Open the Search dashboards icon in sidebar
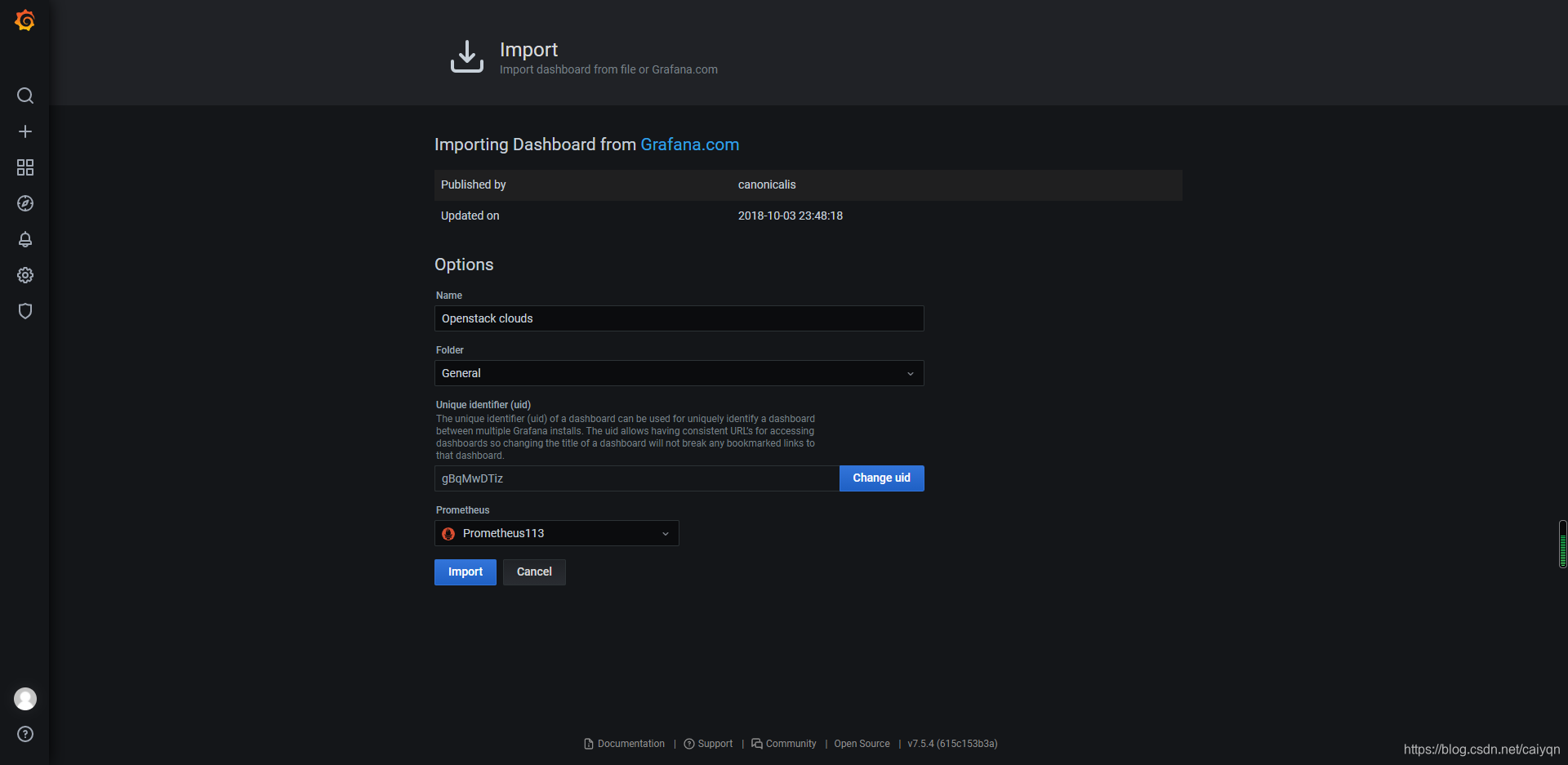 (25, 96)
